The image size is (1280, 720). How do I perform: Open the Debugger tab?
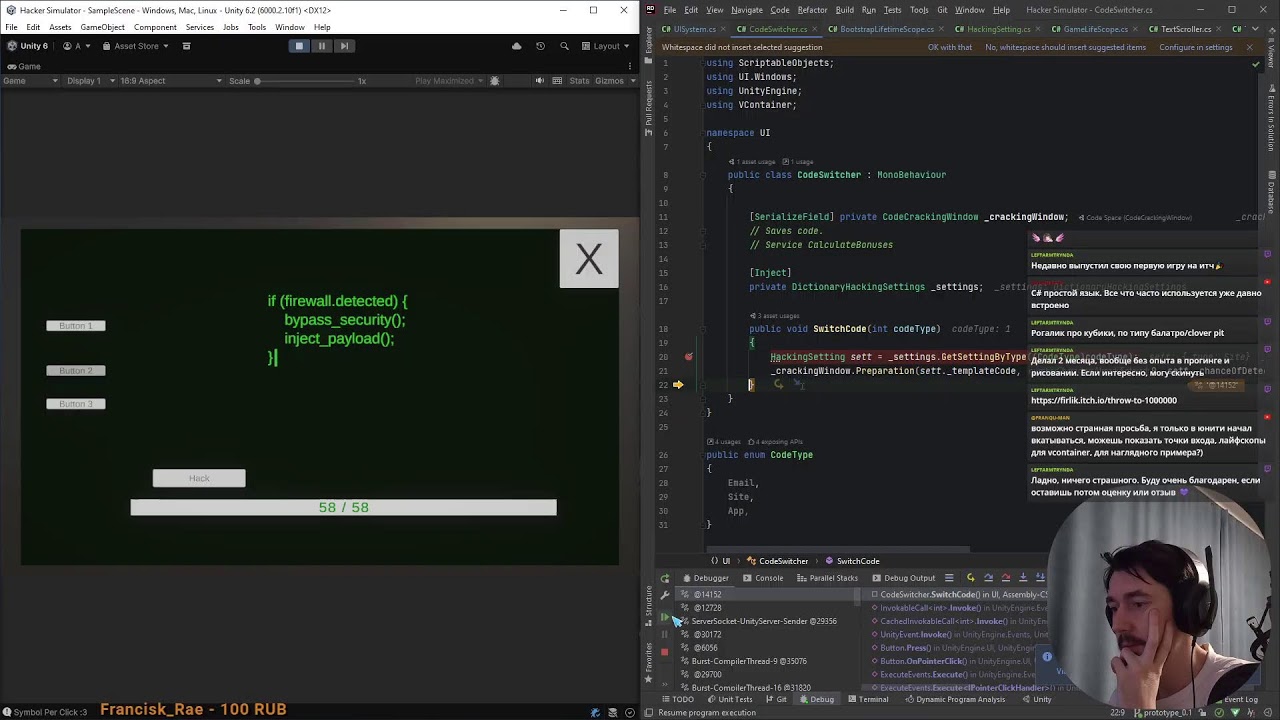tap(705, 578)
